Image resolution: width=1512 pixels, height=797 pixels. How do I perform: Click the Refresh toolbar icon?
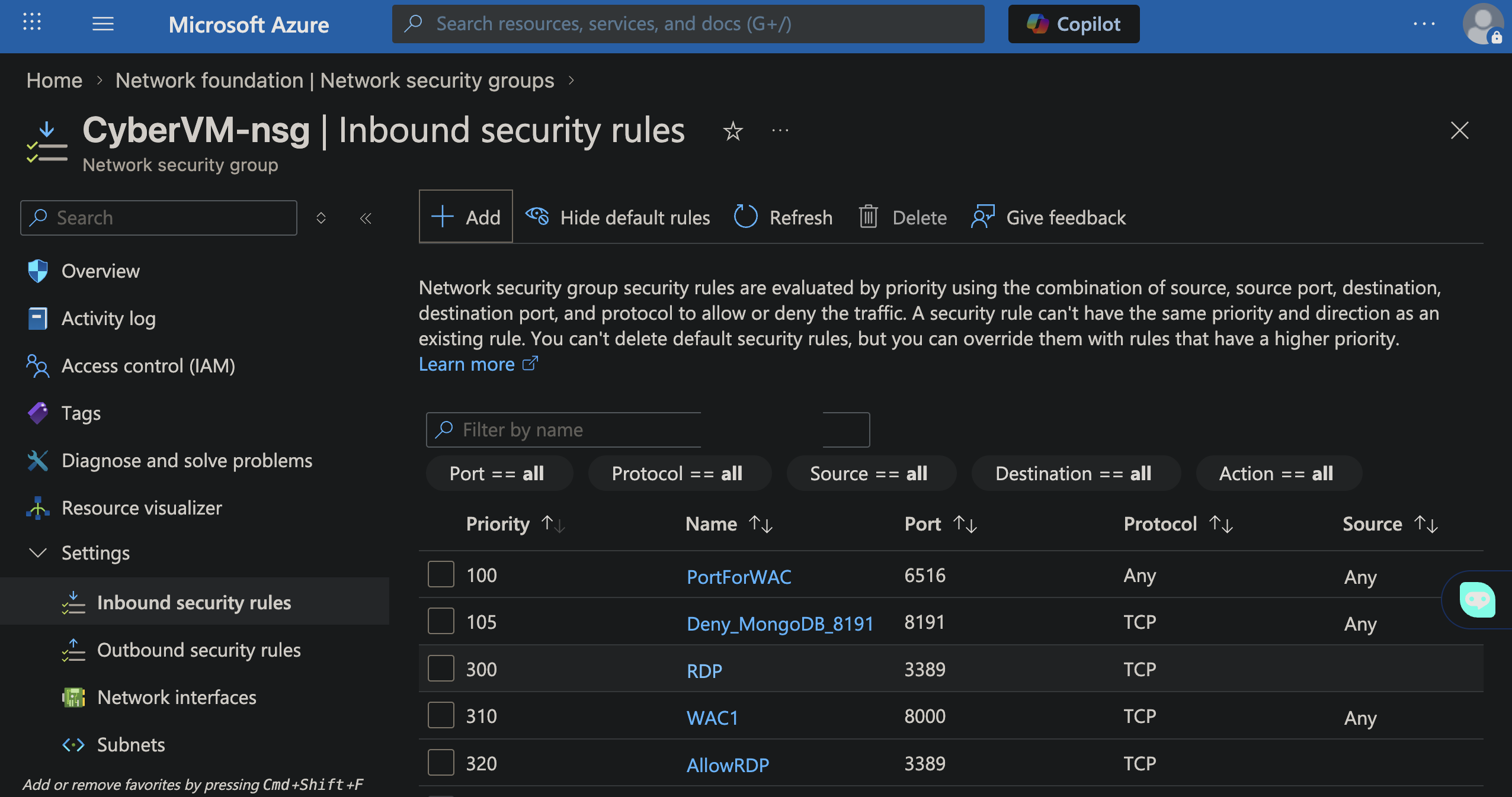point(746,217)
